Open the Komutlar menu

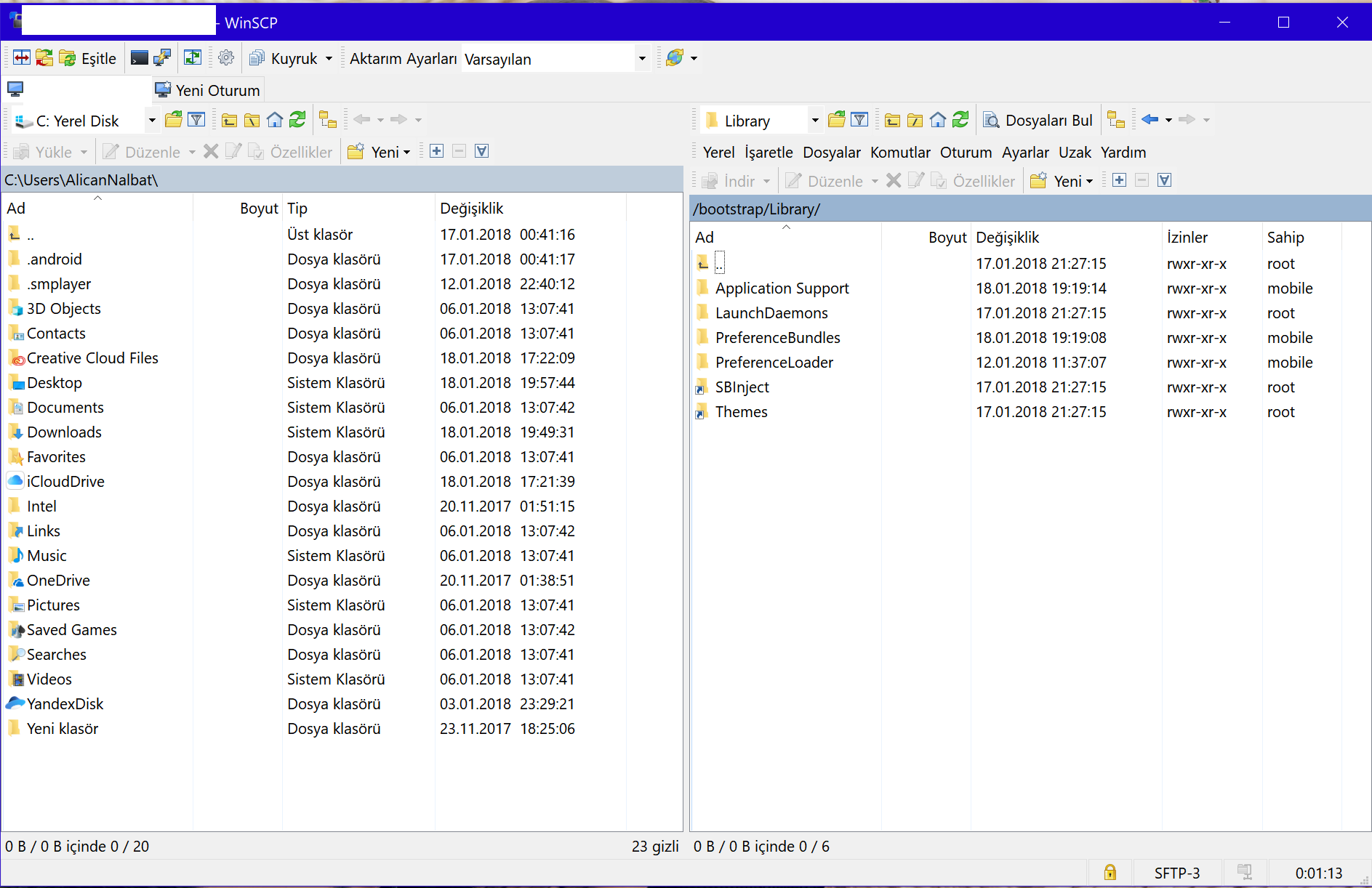(x=900, y=152)
